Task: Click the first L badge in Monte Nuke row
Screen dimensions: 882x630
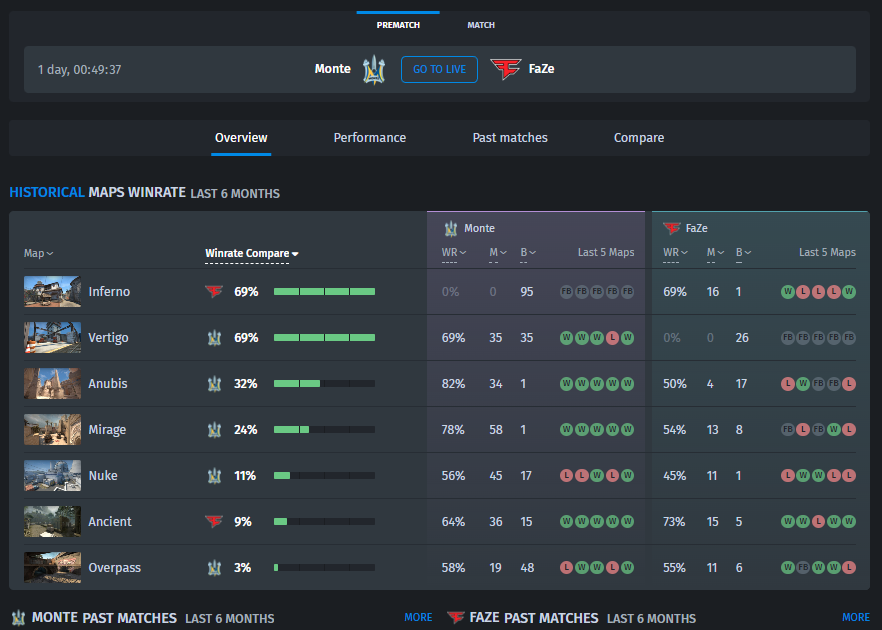Action: pyautogui.click(x=566, y=475)
